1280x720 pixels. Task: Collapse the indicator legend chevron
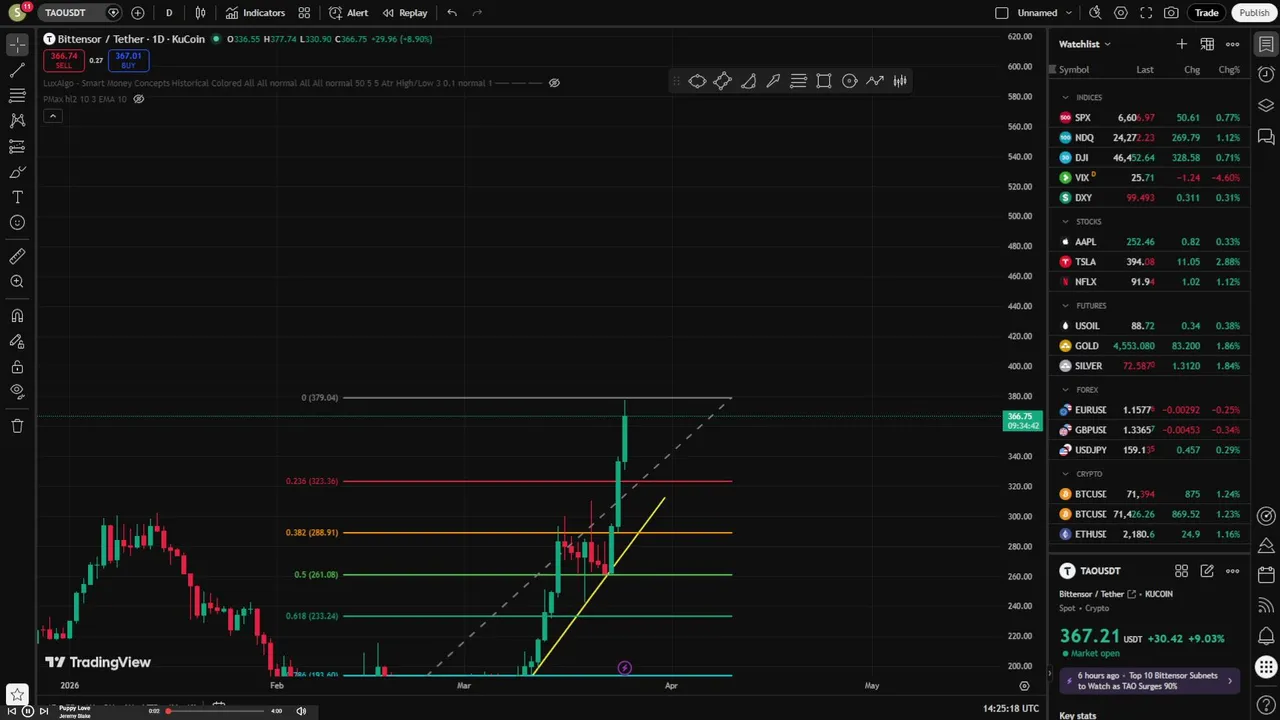[x=52, y=116]
